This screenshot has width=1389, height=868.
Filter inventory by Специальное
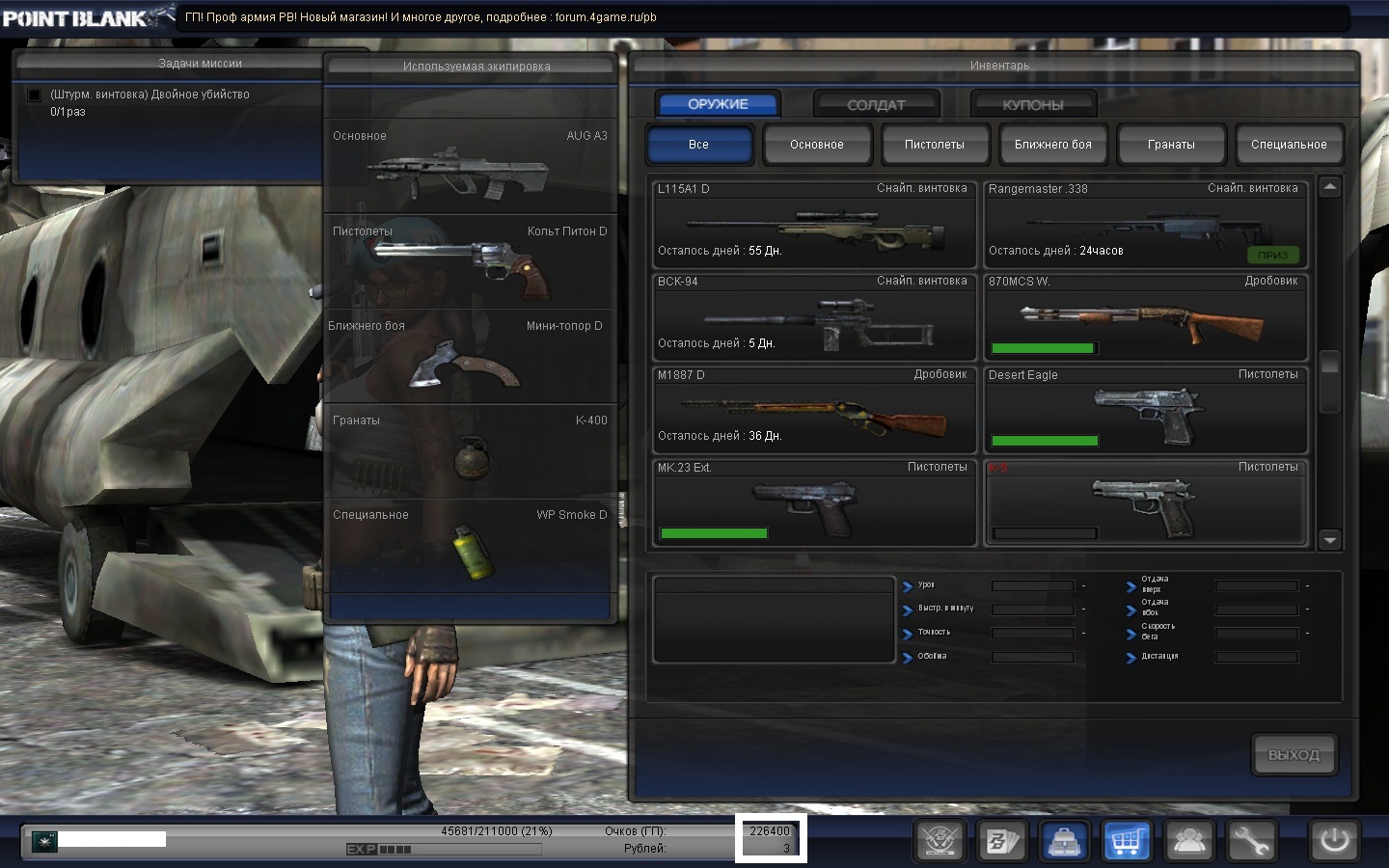(x=1289, y=145)
